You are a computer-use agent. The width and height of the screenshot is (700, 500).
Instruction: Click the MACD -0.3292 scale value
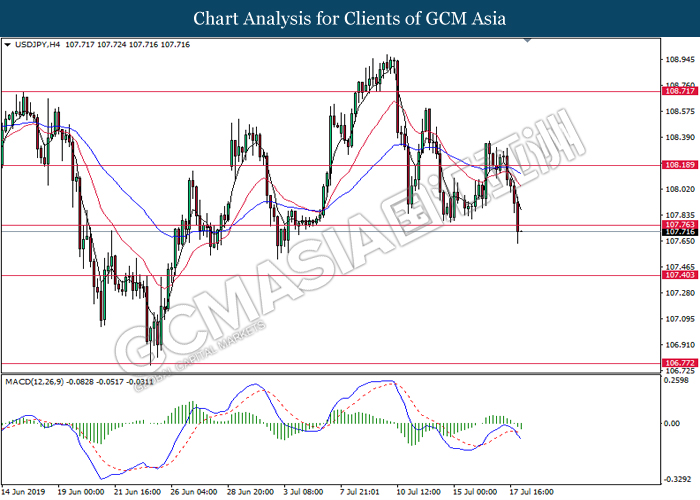pos(678,479)
